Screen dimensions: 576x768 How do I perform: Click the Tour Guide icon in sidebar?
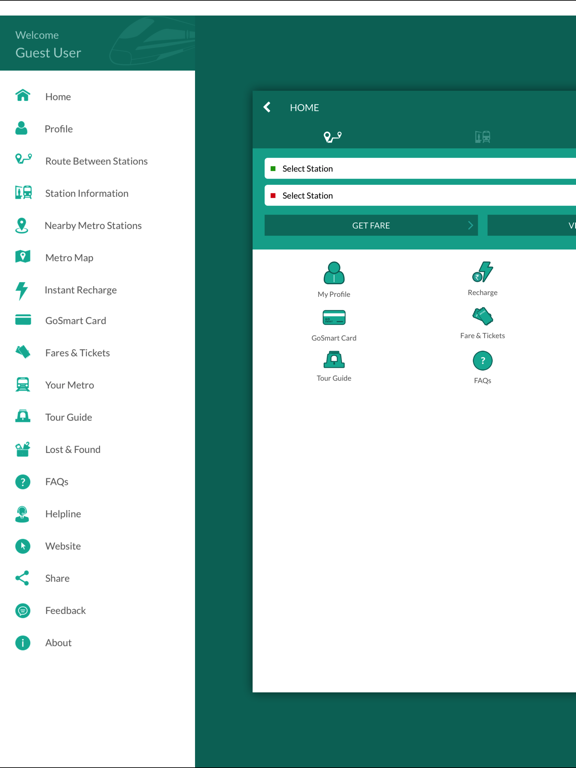23,416
